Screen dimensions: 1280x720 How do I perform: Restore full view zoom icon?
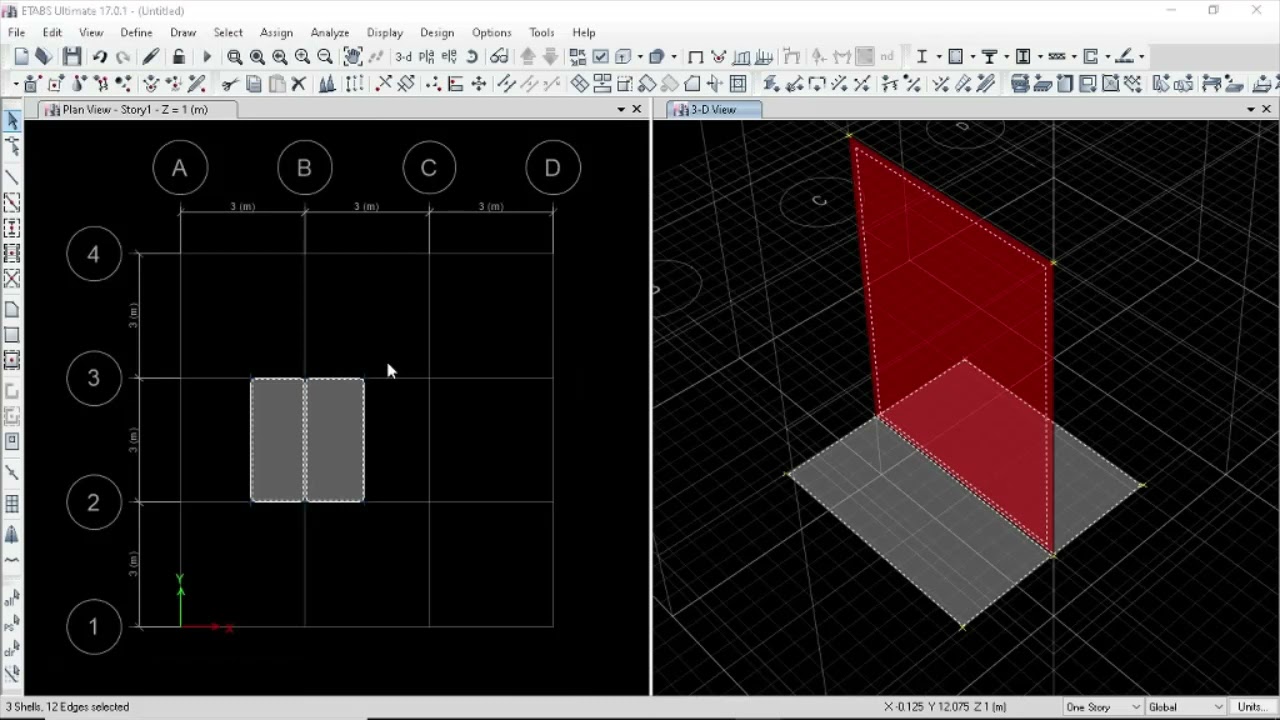(x=257, y=57)
